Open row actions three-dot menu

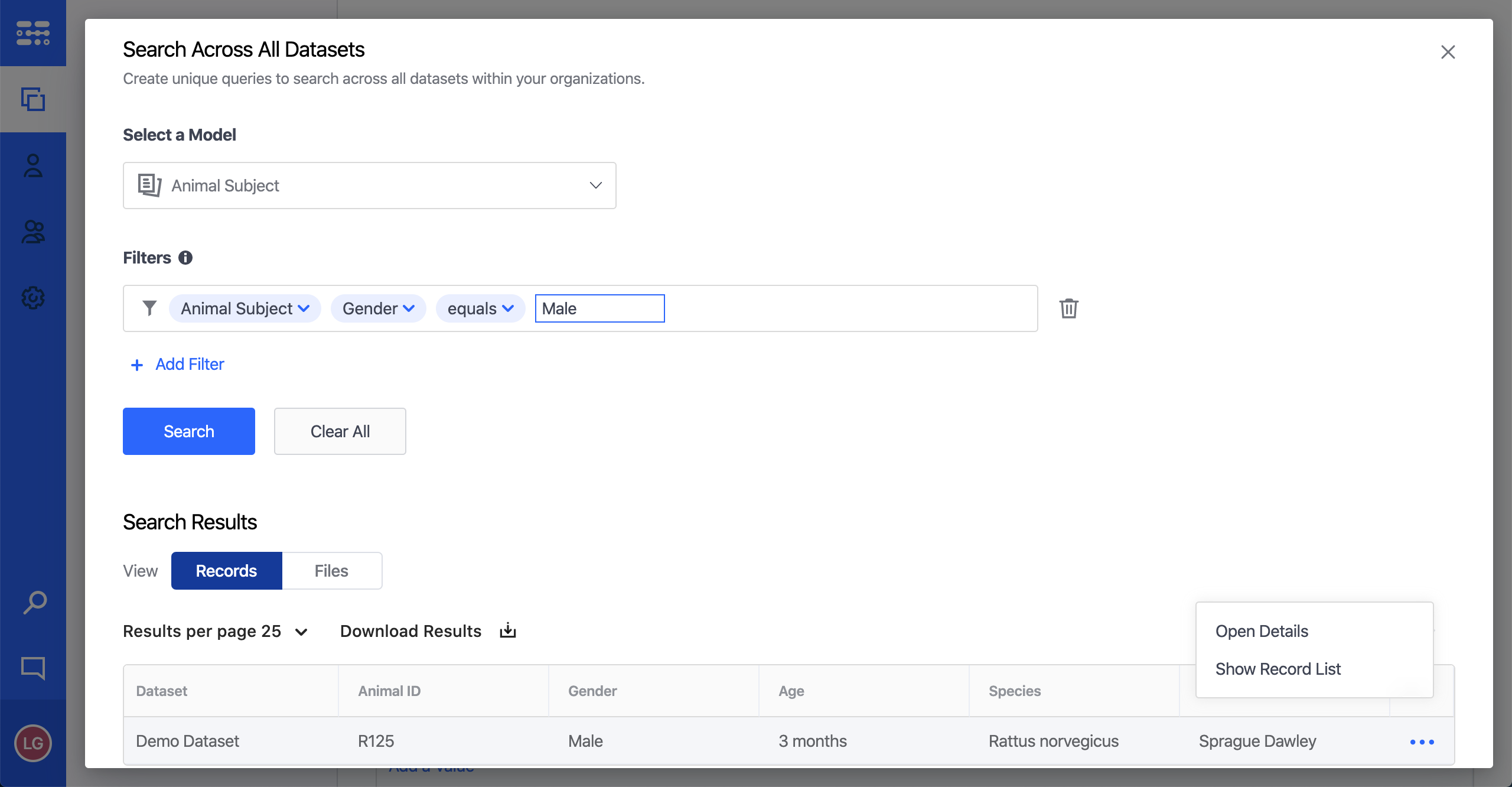tap(1422, 742)
